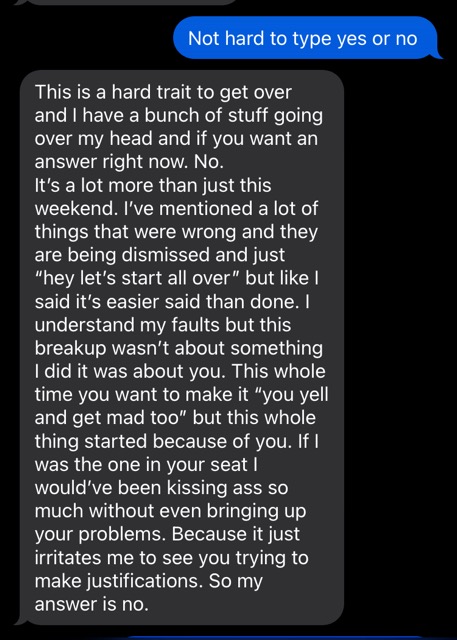Click the line "are being dismissed and just"
The image size is (457, 640).
(x=160, y=255)
